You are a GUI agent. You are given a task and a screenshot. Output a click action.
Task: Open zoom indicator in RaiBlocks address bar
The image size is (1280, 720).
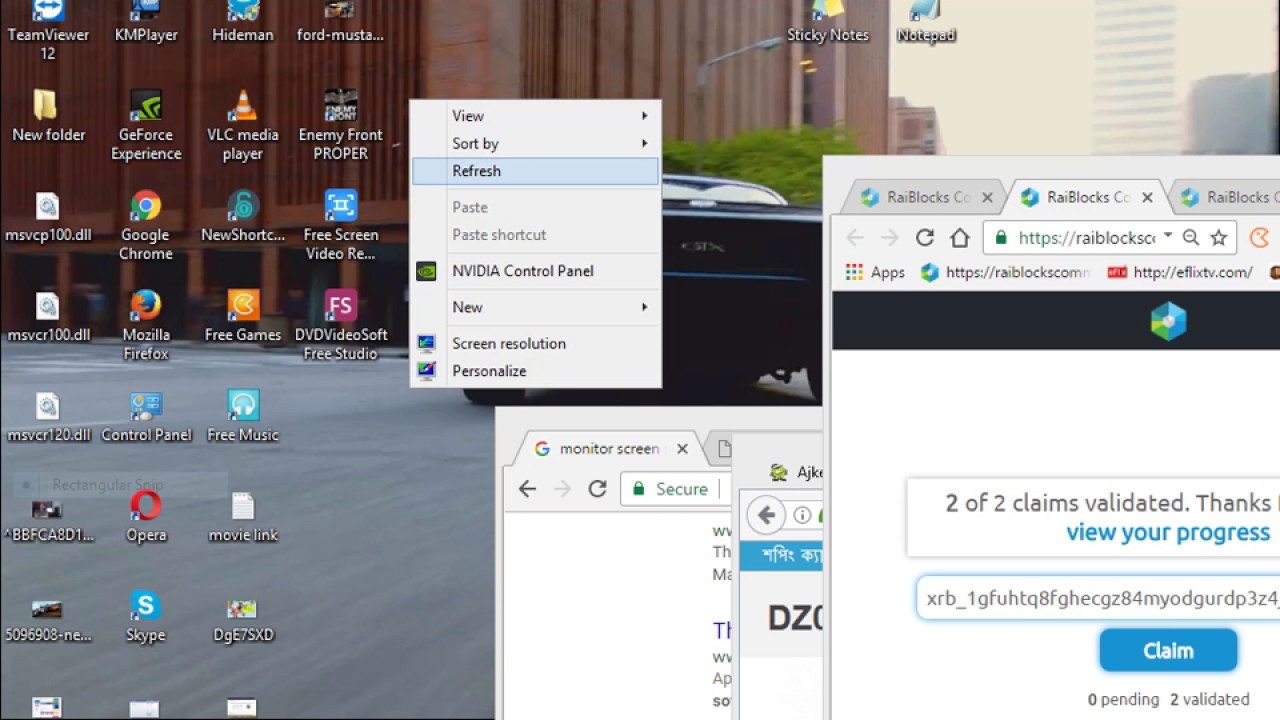click(1190, 237)
